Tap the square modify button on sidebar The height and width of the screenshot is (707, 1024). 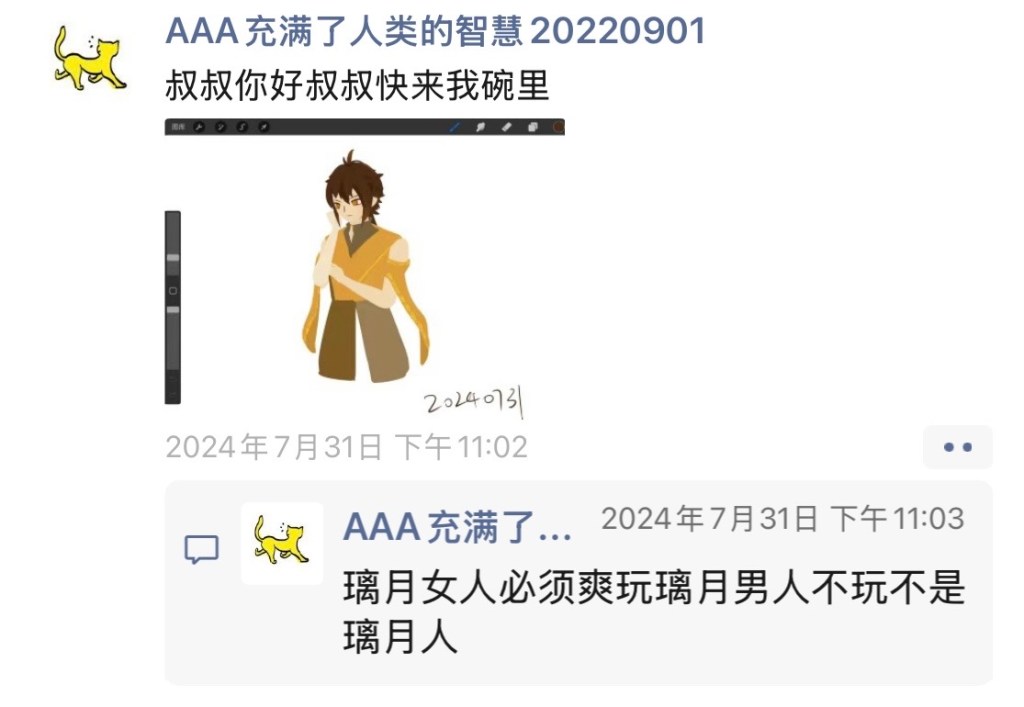(x=172, y=291)
